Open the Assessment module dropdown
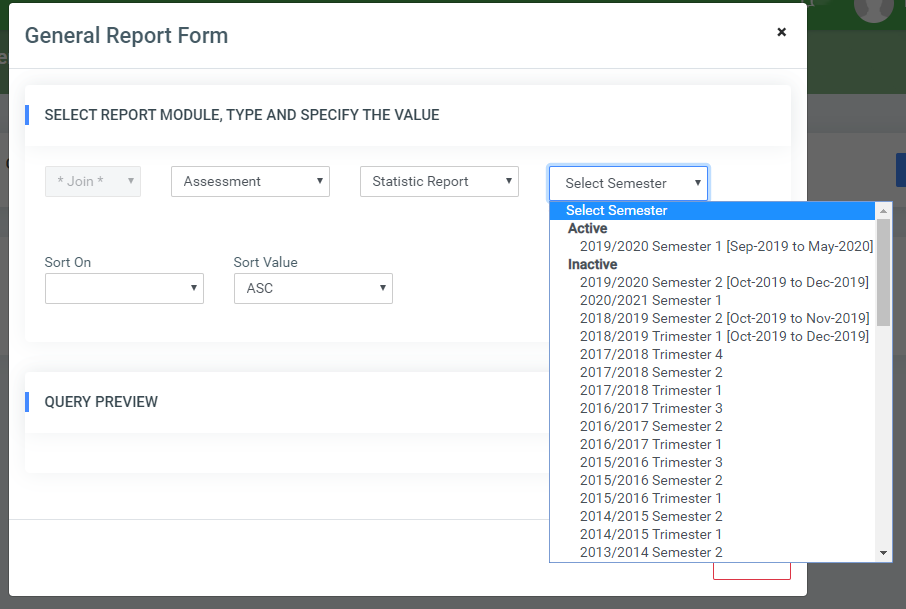Screen dimensions: 906x609 pos(249,181)
